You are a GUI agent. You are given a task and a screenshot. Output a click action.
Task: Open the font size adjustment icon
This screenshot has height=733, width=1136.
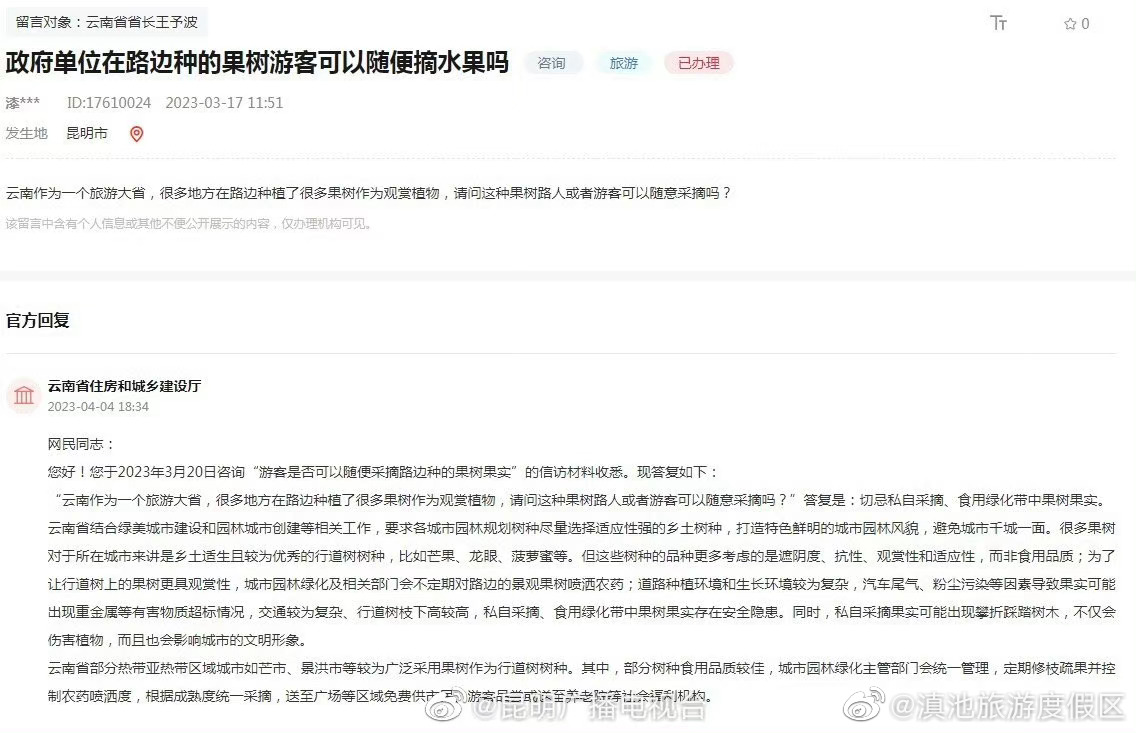point(998,23)
